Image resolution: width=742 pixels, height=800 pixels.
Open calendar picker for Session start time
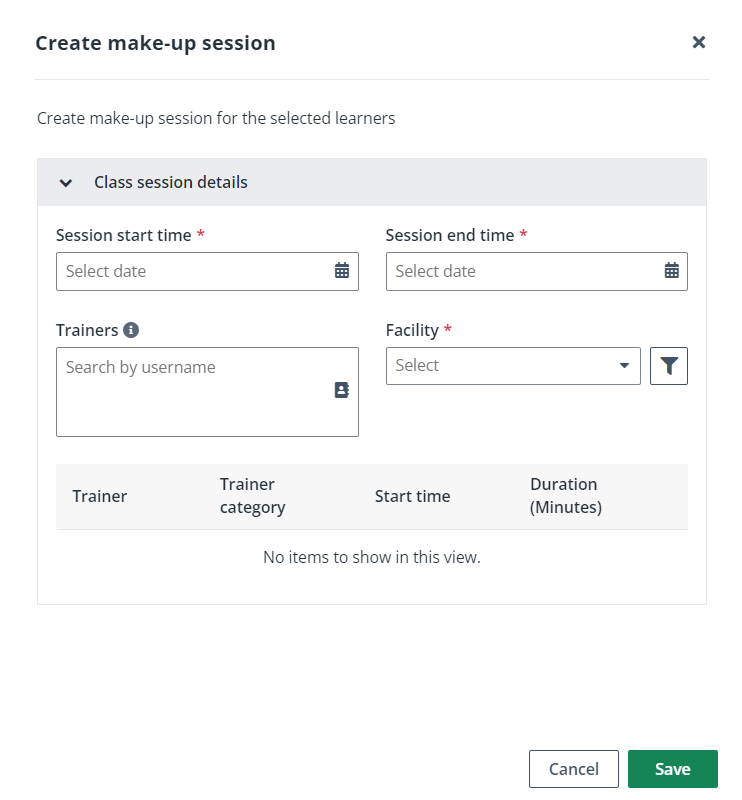click(x=341, y=271)
